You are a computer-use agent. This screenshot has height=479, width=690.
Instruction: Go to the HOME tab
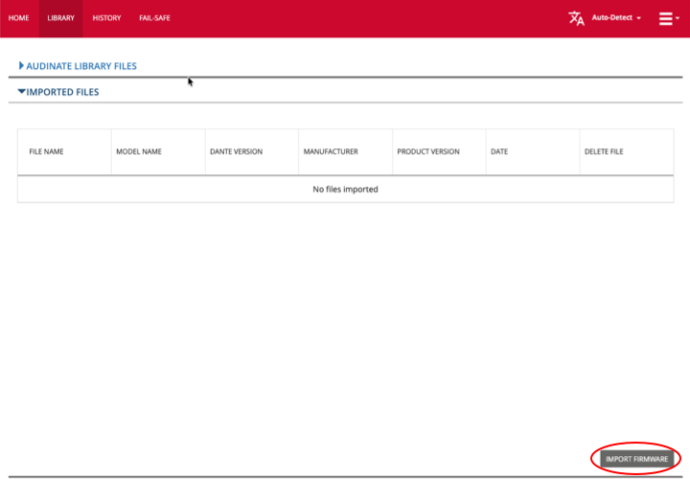coord(18,18)
